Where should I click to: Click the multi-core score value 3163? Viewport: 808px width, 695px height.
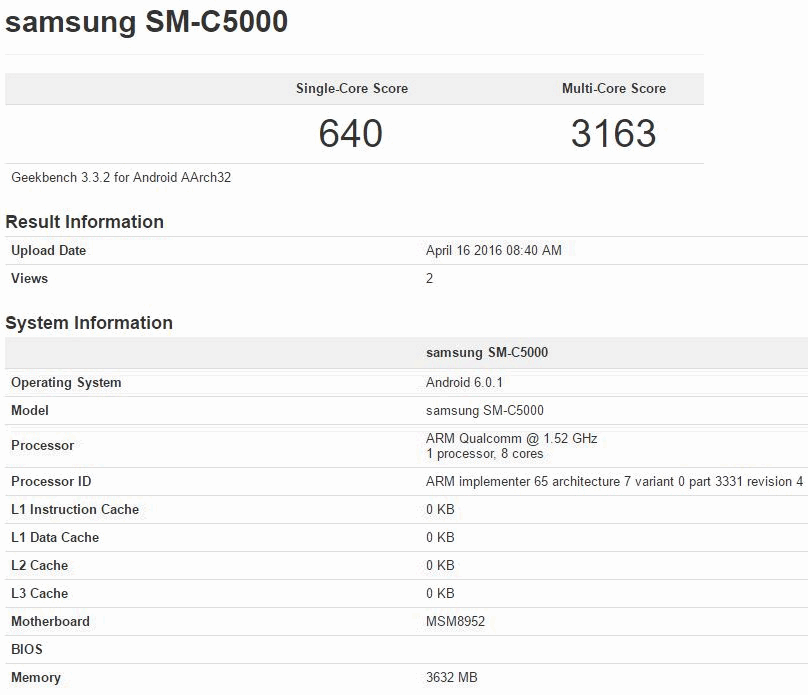(613, 133)
